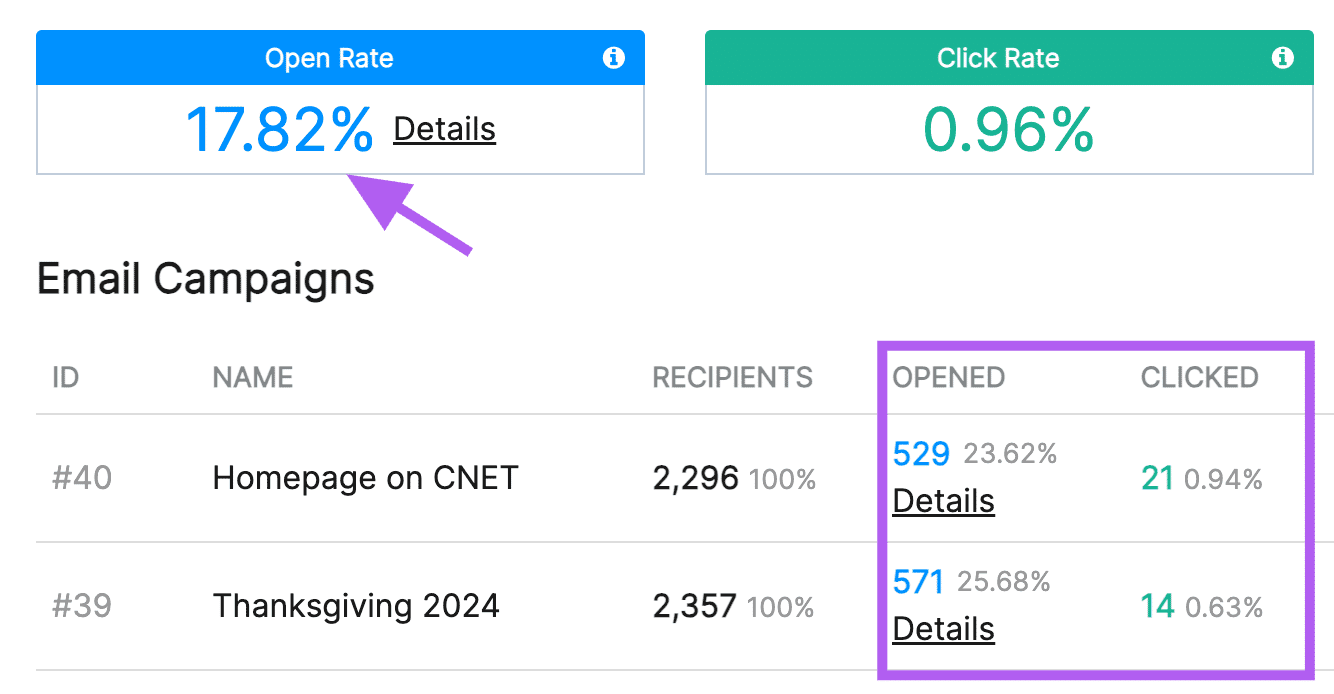Click the 14 clicked count

point(1157,607)
